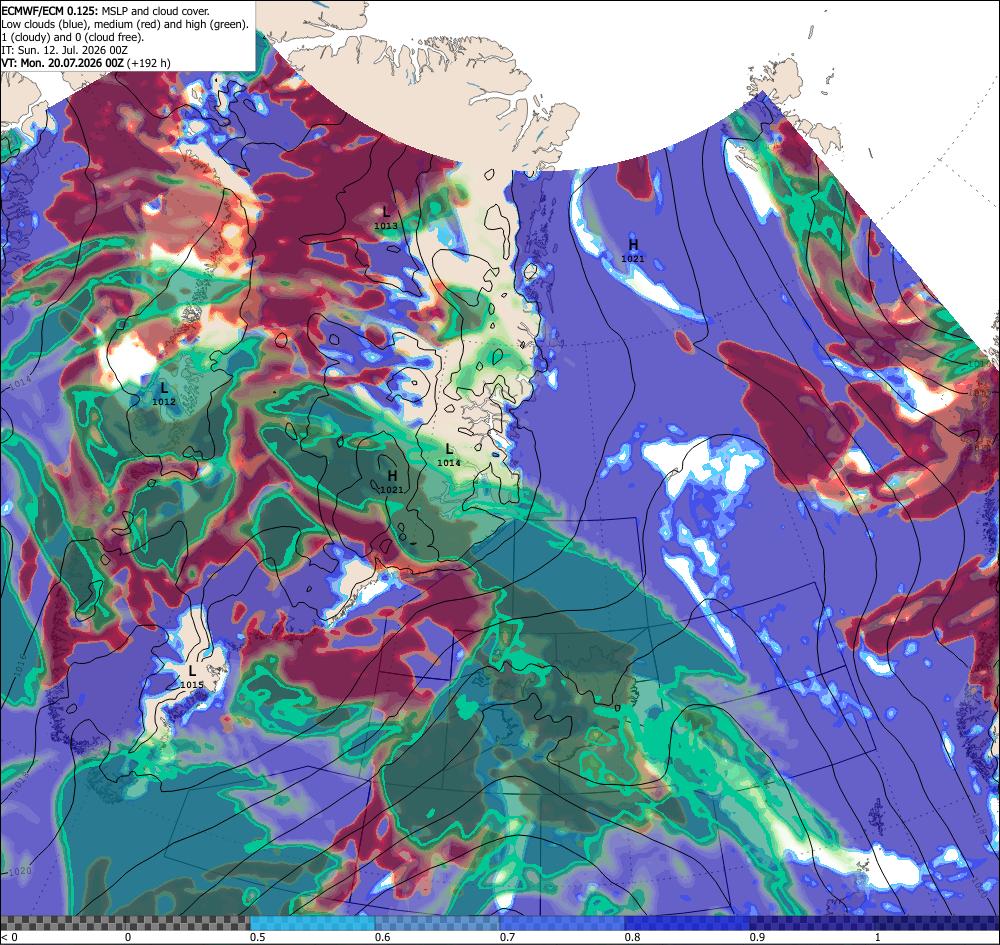This screenshot has width=1000, height=945.
Task: Click the '(+192 h)' forecast hour text
Action: coord(149,63)
